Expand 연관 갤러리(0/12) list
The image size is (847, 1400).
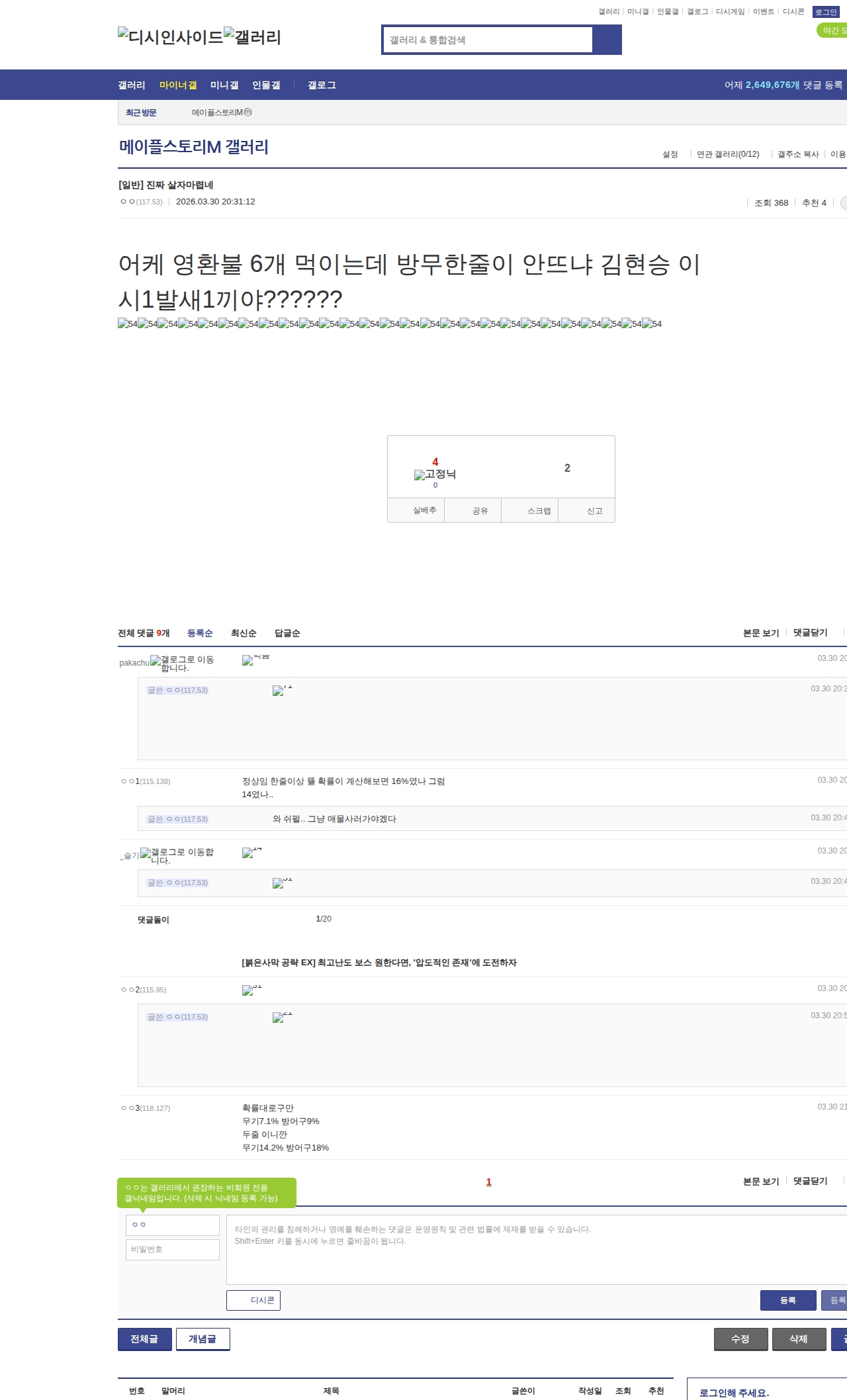[728, 154]
